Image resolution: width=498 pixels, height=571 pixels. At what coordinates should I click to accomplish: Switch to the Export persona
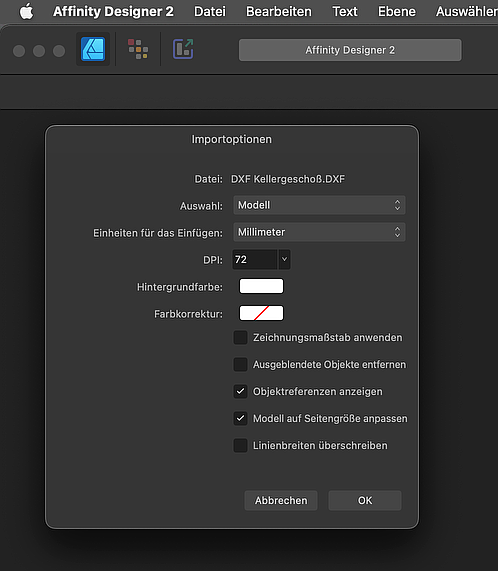pos(183,49)
